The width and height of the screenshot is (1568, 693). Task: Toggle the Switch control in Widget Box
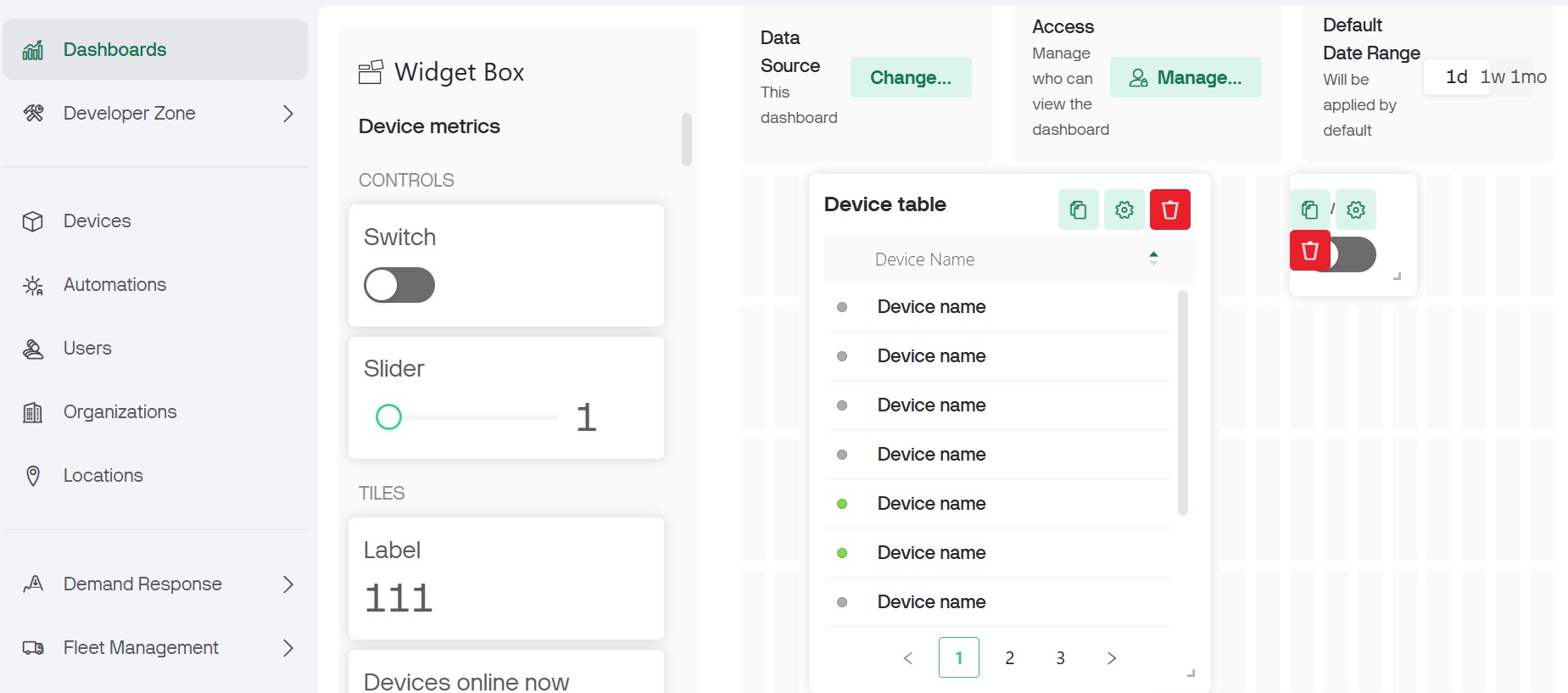coord(399,285)
